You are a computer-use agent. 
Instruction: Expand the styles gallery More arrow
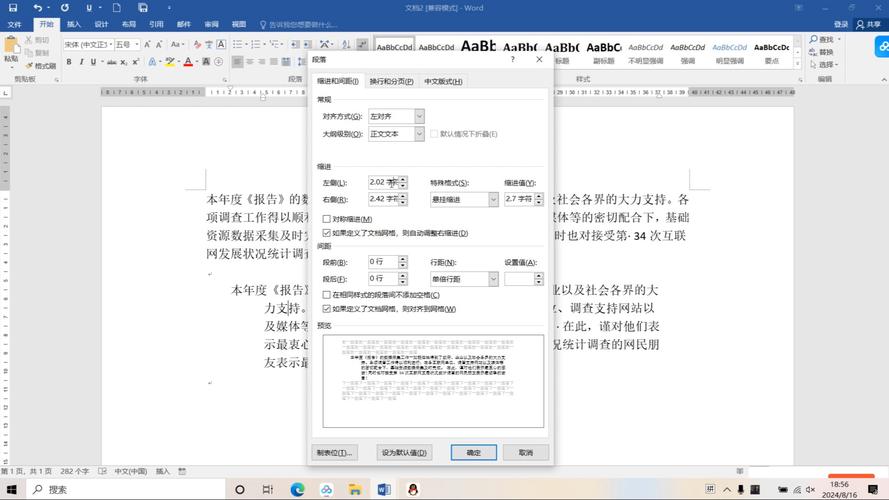797,64
